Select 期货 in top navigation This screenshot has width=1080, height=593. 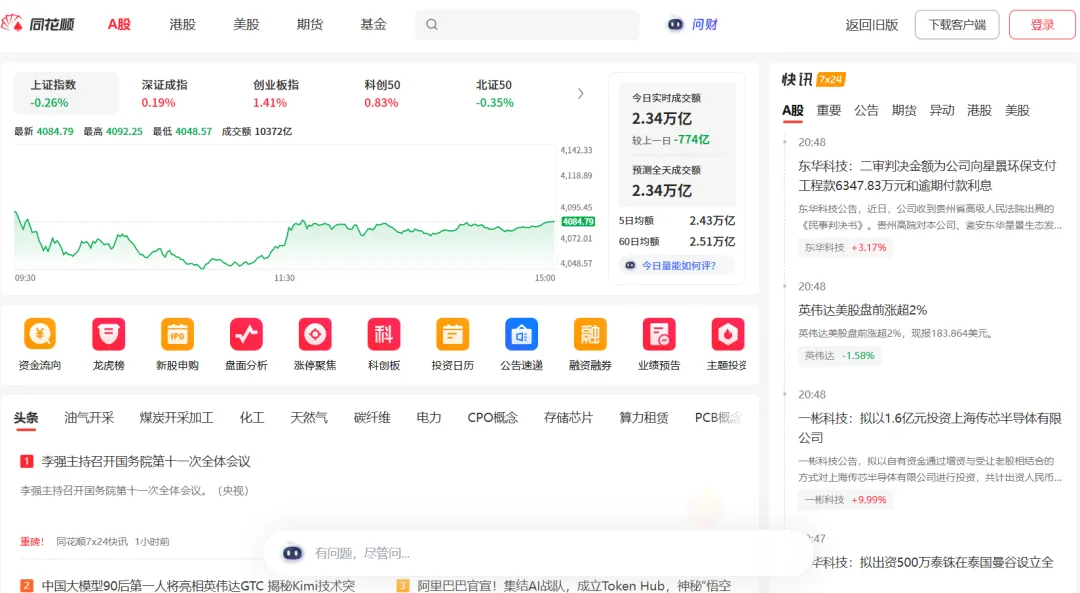point(310,24)
